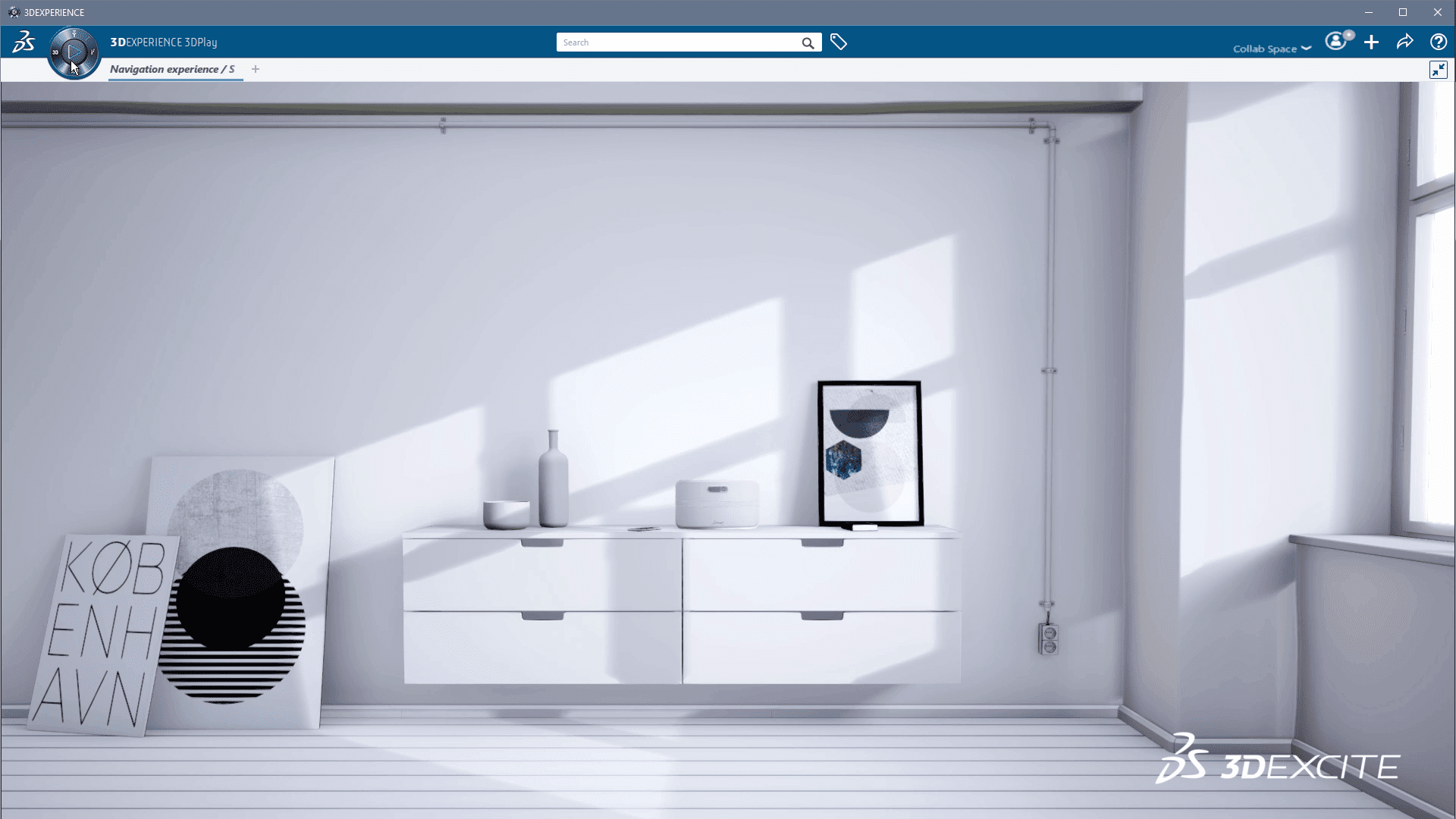
Task: Expand the Navigation experience slash menu
Action: 171,68
